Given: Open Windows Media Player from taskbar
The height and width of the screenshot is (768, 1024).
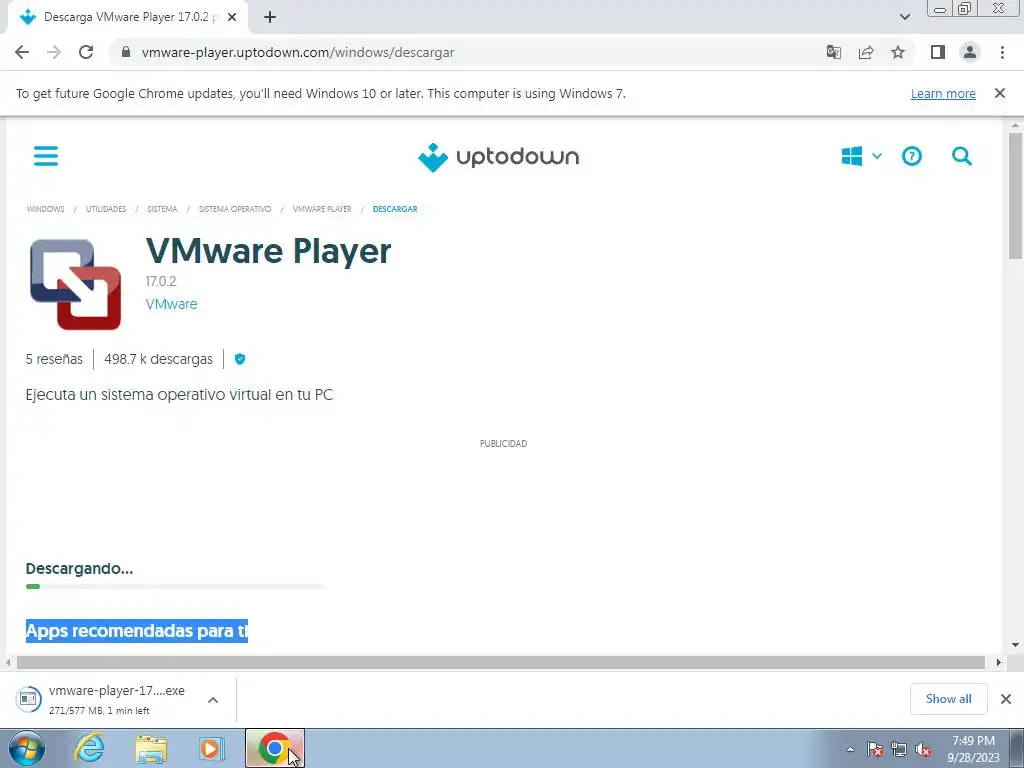Looking at the screenshot, I should [212, 748].
